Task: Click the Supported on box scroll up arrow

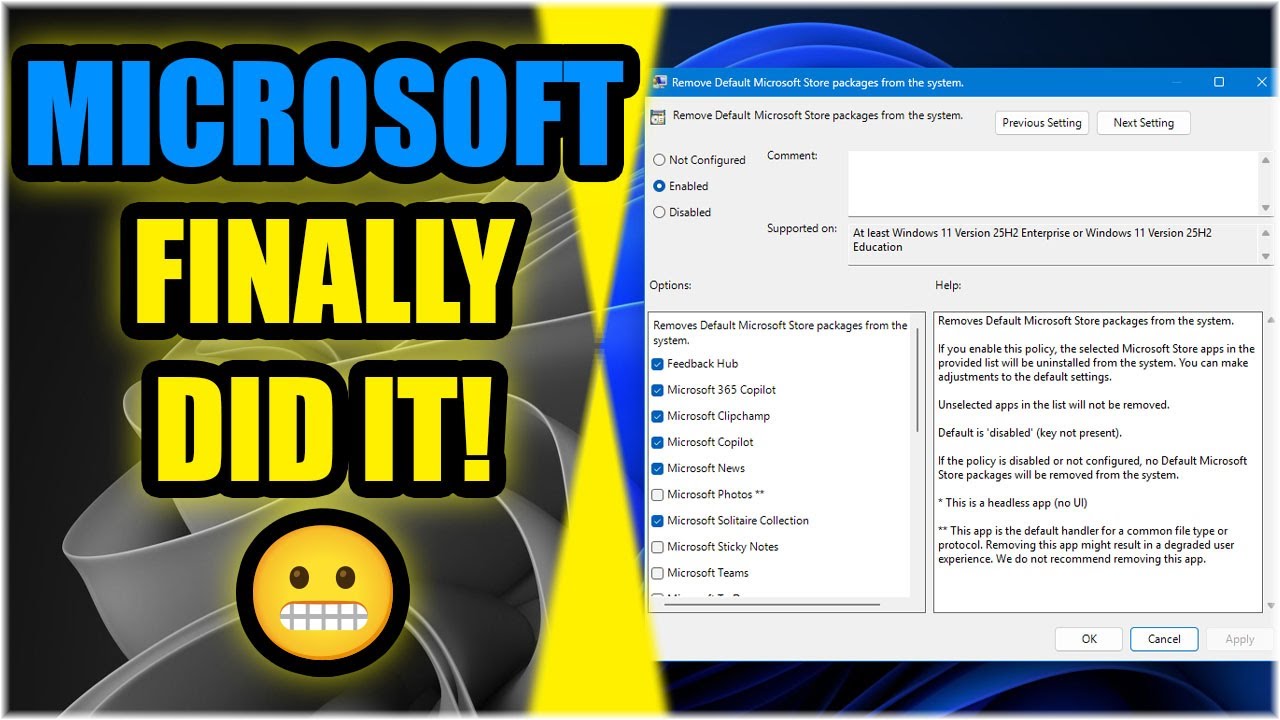Action: pos(1266,231)
